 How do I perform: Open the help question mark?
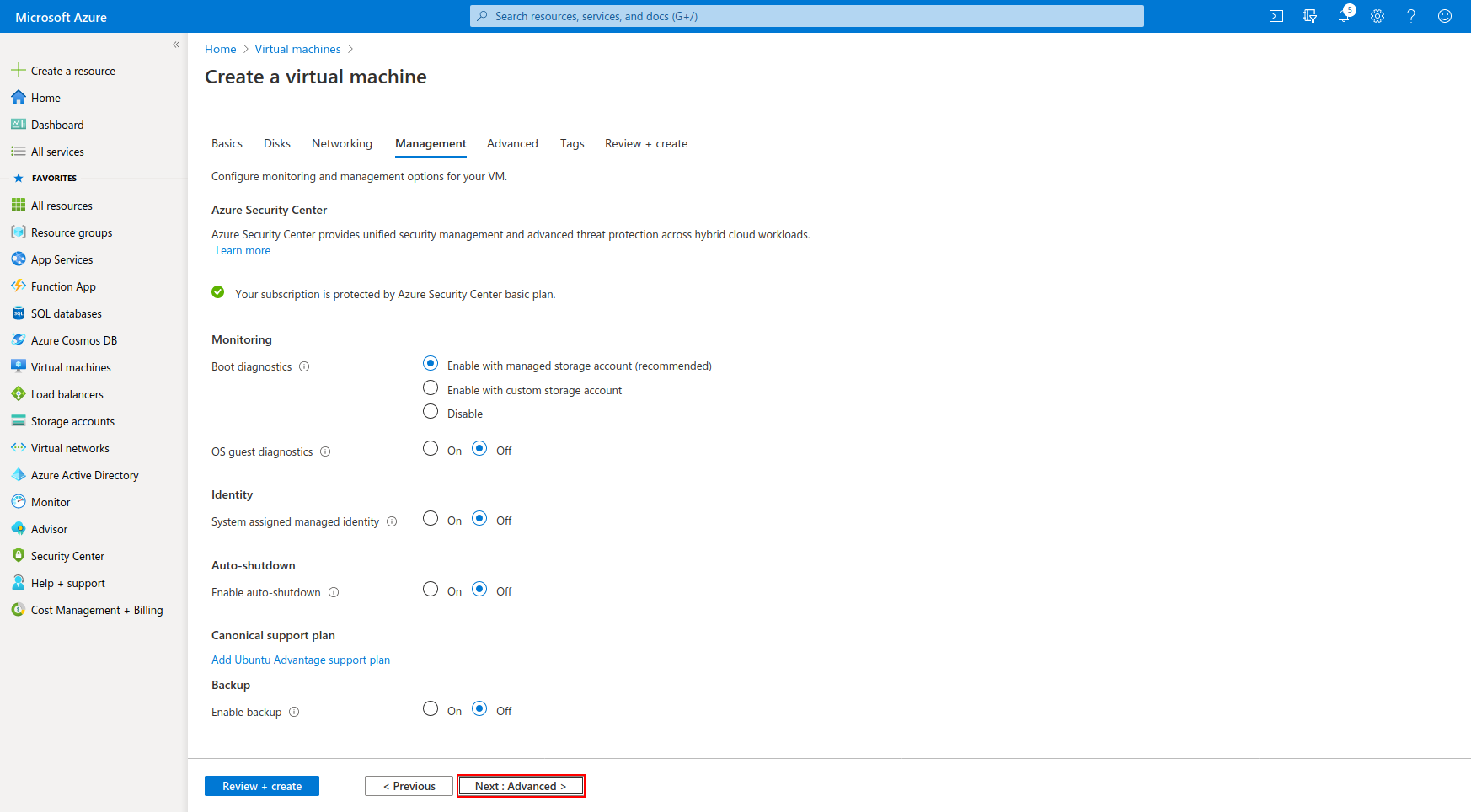coord(1411,16)
